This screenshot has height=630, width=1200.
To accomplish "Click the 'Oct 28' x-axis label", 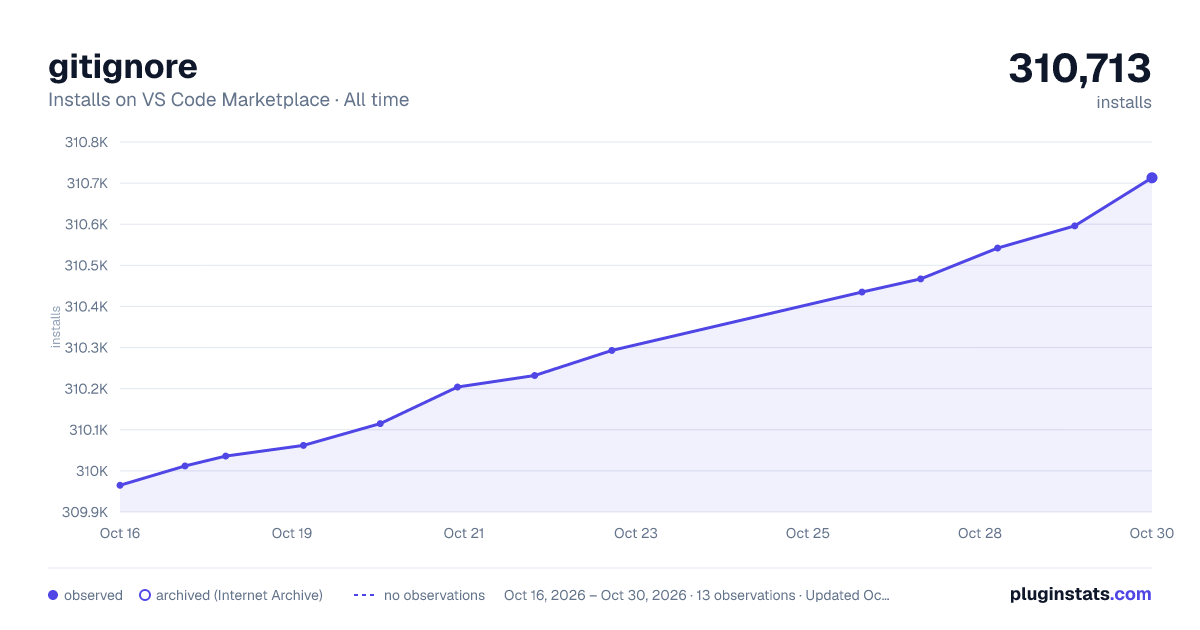I will pyautogui.click(x=980, y=533).
